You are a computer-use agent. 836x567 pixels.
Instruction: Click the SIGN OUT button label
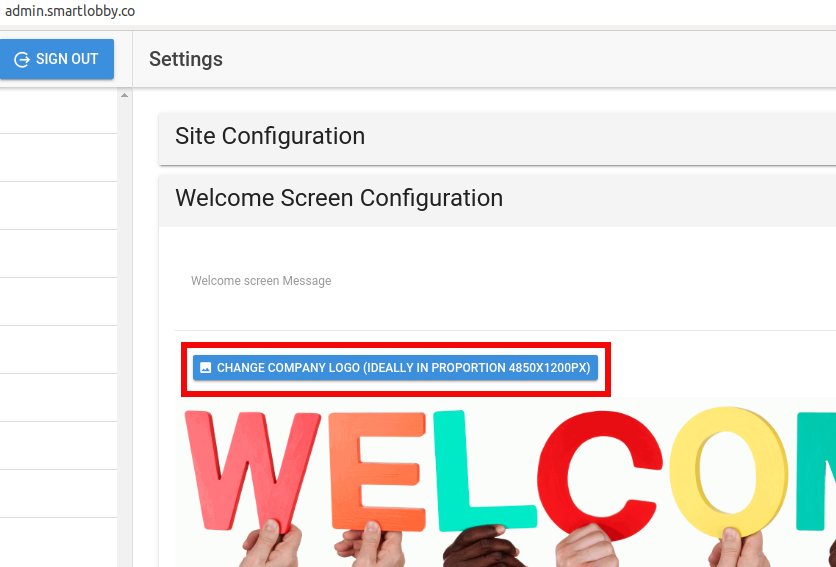pos(67,59)
